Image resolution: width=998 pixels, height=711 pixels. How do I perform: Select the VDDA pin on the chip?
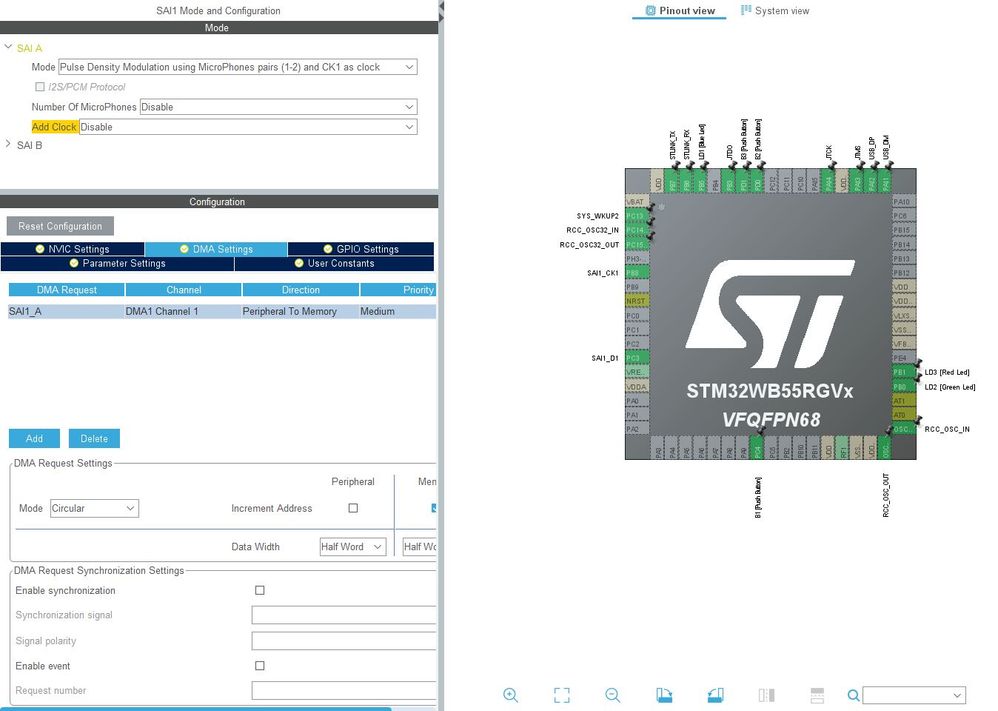pos(636,387)
